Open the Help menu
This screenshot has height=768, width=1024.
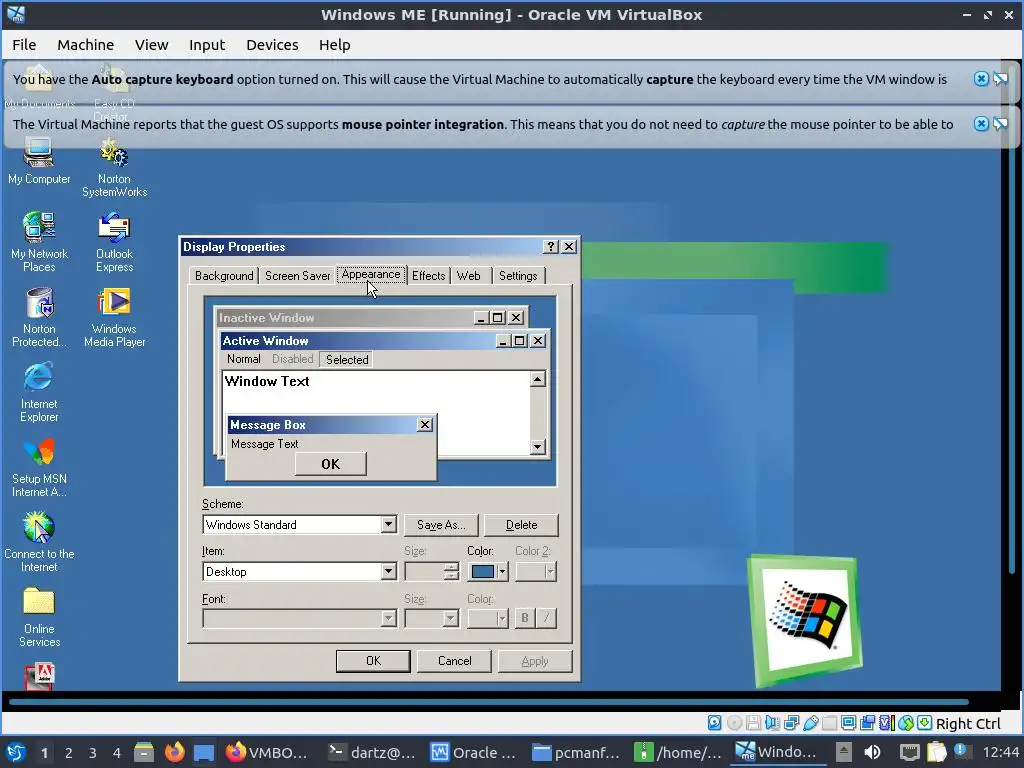[x=334, y=44]
